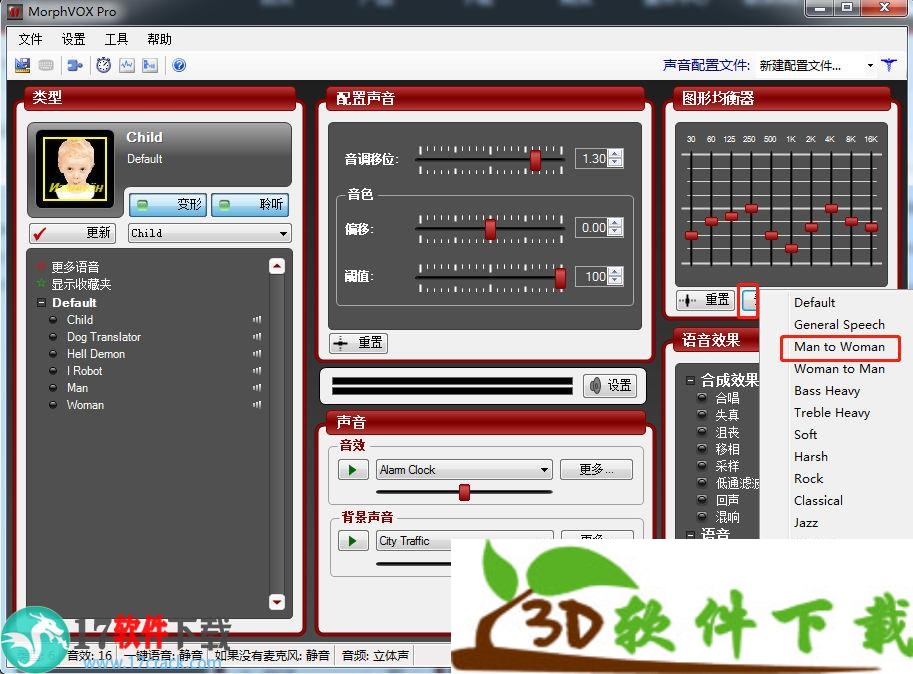Viewport: 913px width, 674px height.
Task: Click the 偏移 timbre slider handle
Action: coord(490,229)
